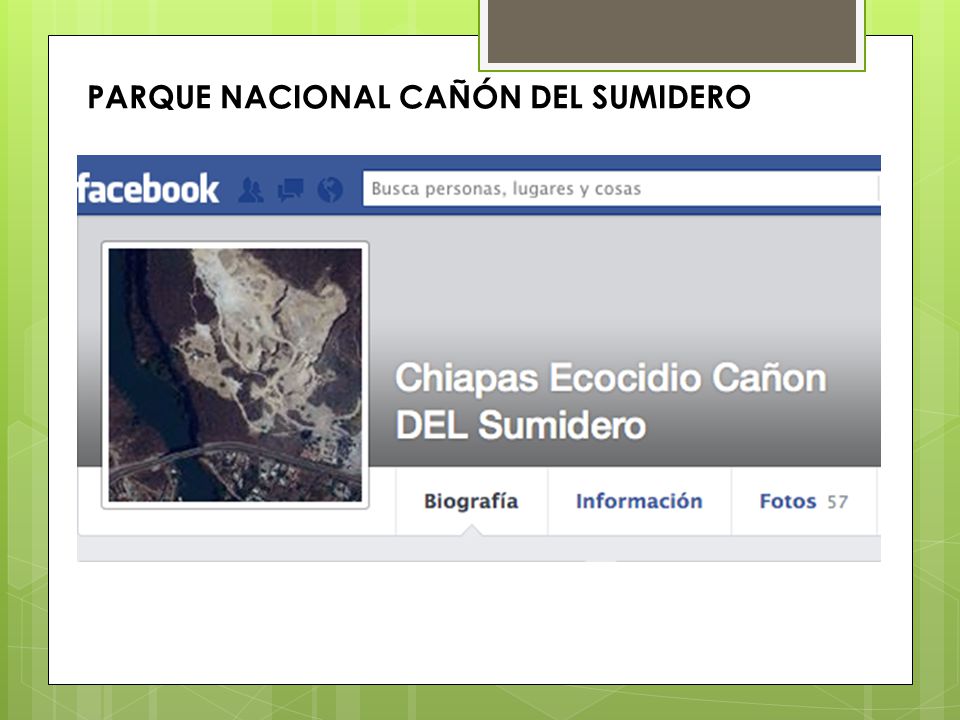Select the Biografía tab
Image resolution: width=960 pixels, height=720 pixels.
click(x=471, y=501)
